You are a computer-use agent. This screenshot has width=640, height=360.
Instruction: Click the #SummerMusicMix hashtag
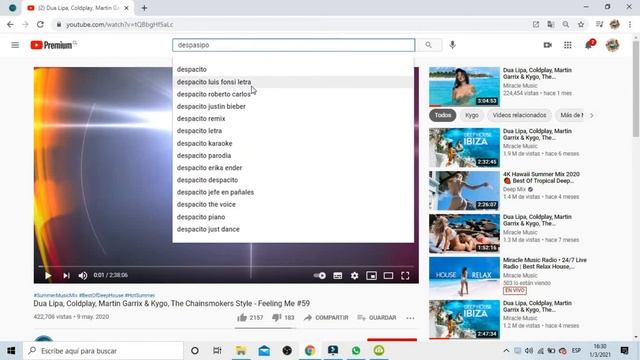point(56,295)
